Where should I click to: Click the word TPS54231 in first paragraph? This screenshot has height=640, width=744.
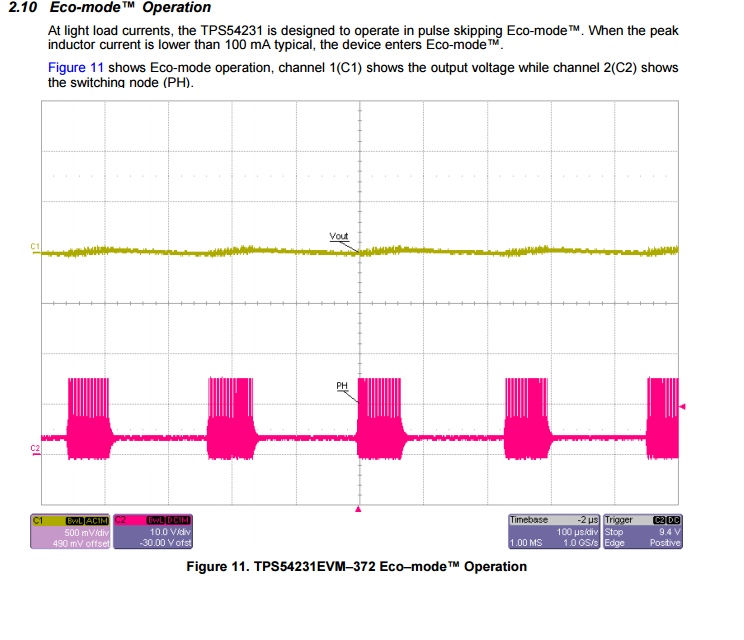pyautogui.click(x=231, y=31)
